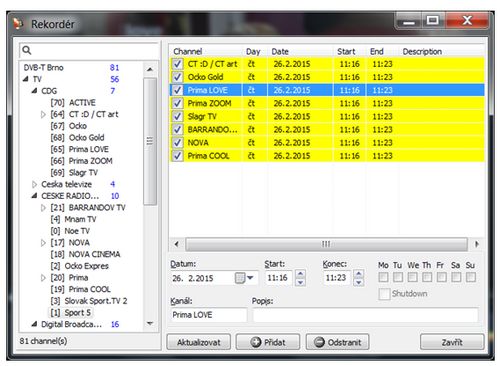500x366 pixels.
Task: Click the Datum date field
Action: pyautogui.click(x=214, y=278)
